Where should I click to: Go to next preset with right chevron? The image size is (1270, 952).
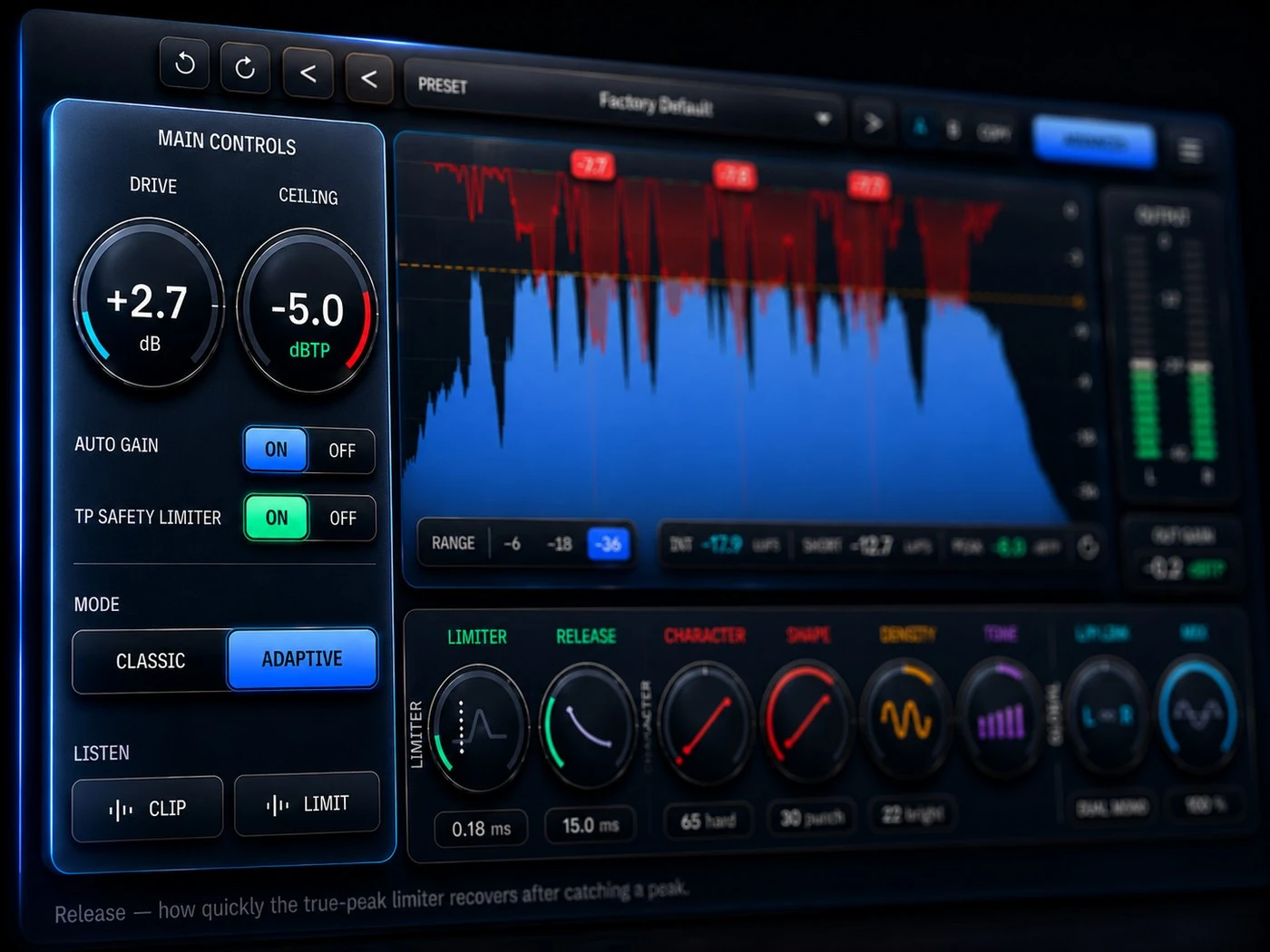click(873, 122)
